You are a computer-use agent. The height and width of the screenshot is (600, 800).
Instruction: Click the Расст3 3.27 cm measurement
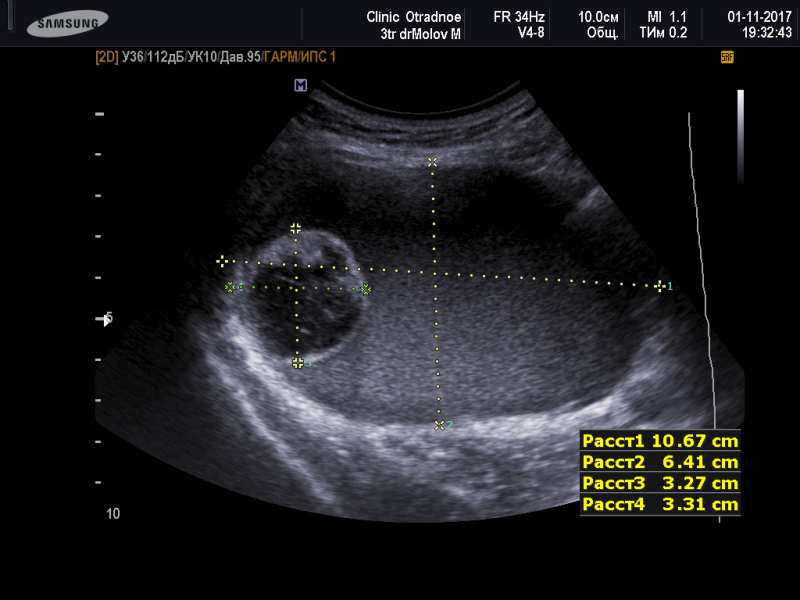(660, 483)
